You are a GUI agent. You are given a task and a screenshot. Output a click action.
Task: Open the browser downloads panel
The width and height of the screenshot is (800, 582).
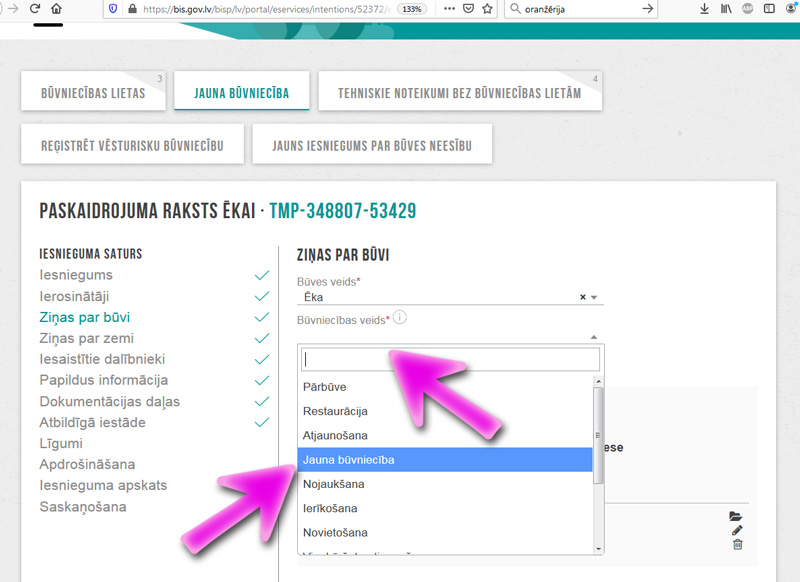click(704, 9)
